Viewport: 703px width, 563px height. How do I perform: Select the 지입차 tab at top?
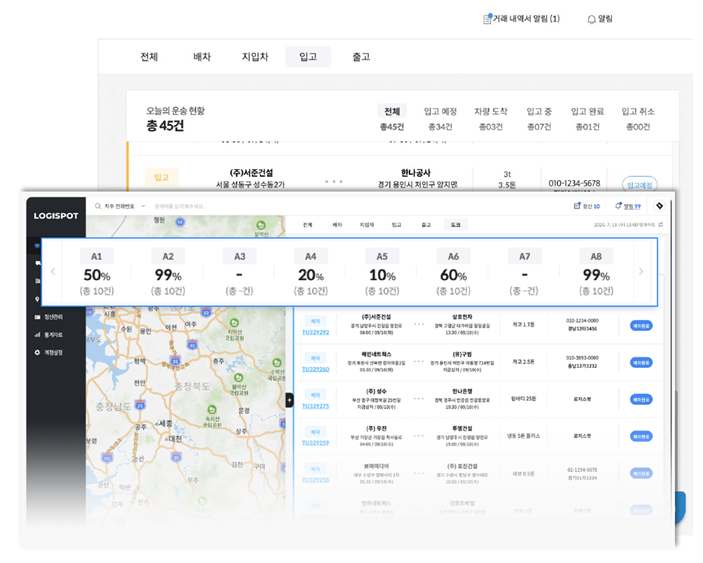point(255,57)
